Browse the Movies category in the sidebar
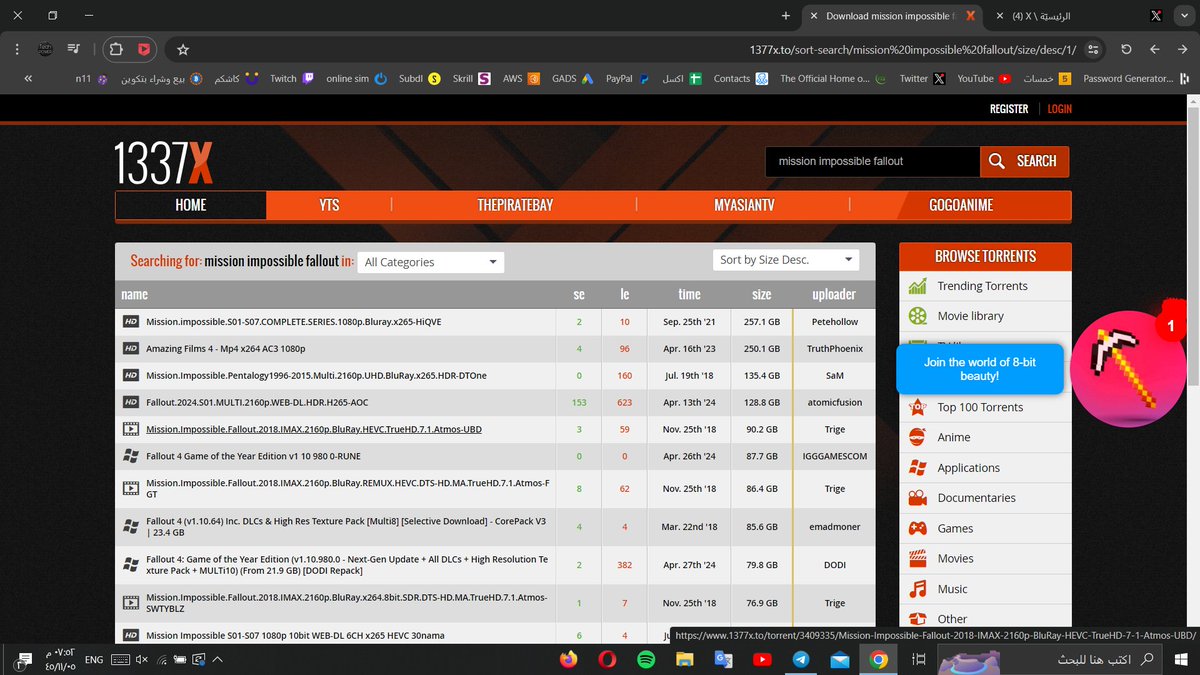The height and width of the screenshot is (675, 1200). (955, 559)
